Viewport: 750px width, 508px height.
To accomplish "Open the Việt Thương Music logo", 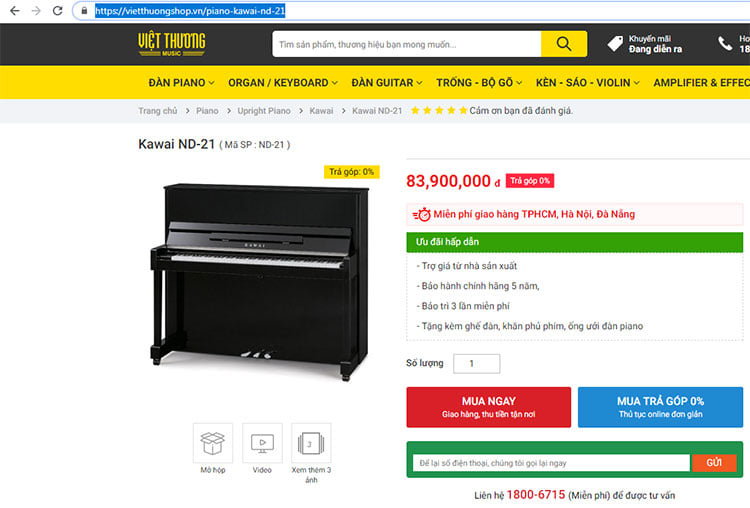I will (x=172, y=44).
